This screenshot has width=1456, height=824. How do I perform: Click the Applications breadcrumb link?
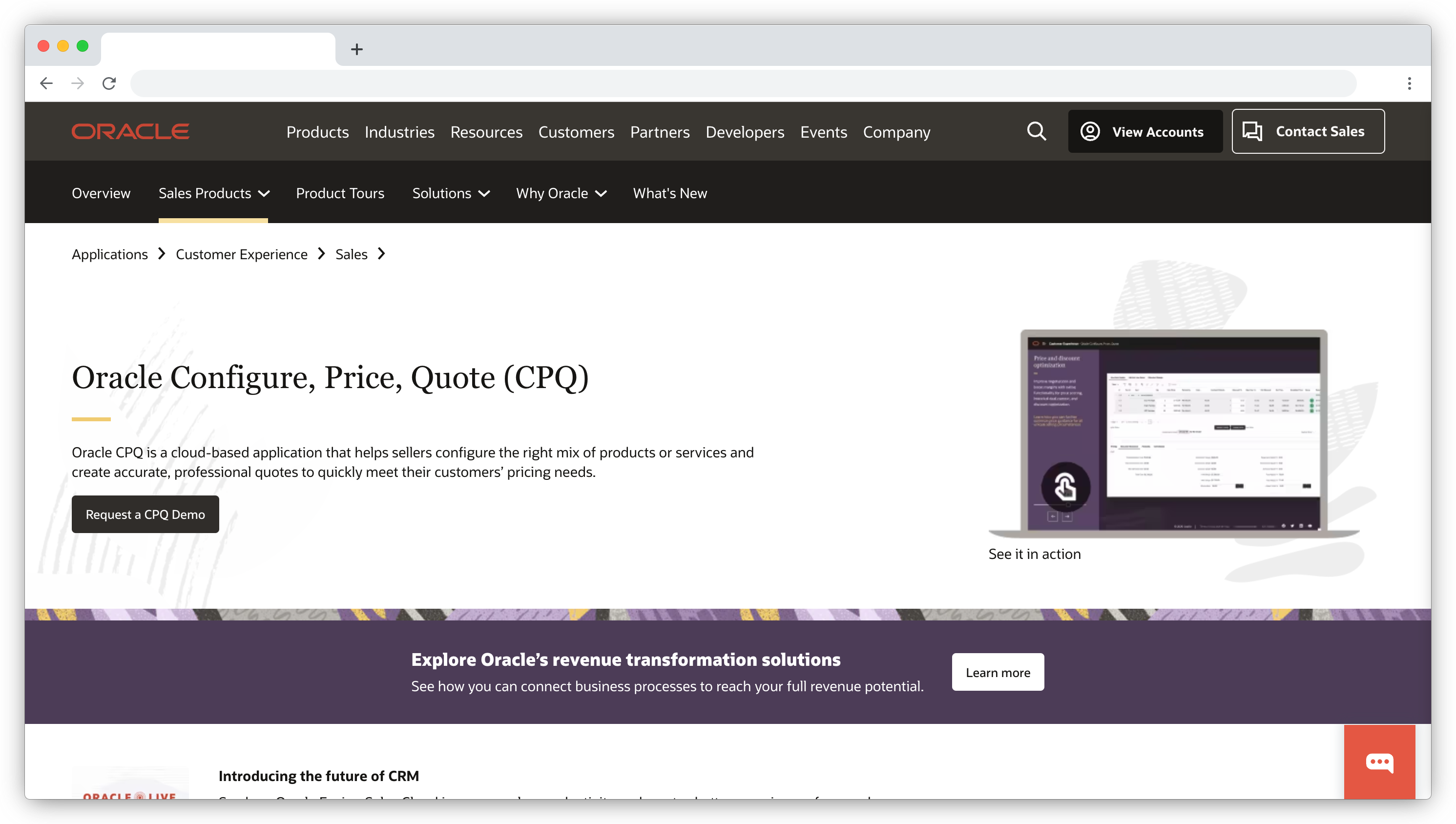pos(110,254)
